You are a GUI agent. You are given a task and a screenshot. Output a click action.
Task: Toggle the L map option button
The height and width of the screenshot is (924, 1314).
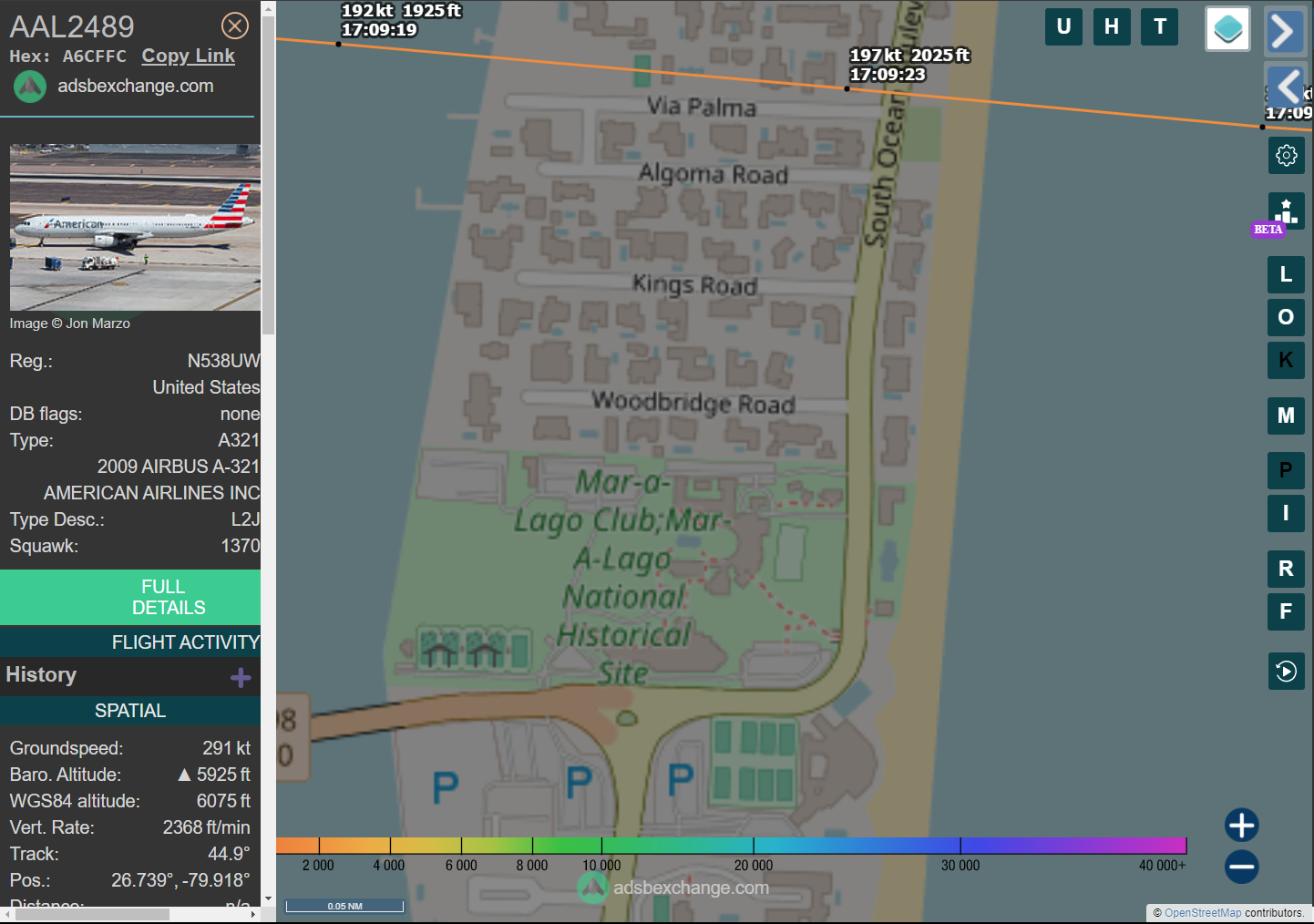pos(1286,274)
